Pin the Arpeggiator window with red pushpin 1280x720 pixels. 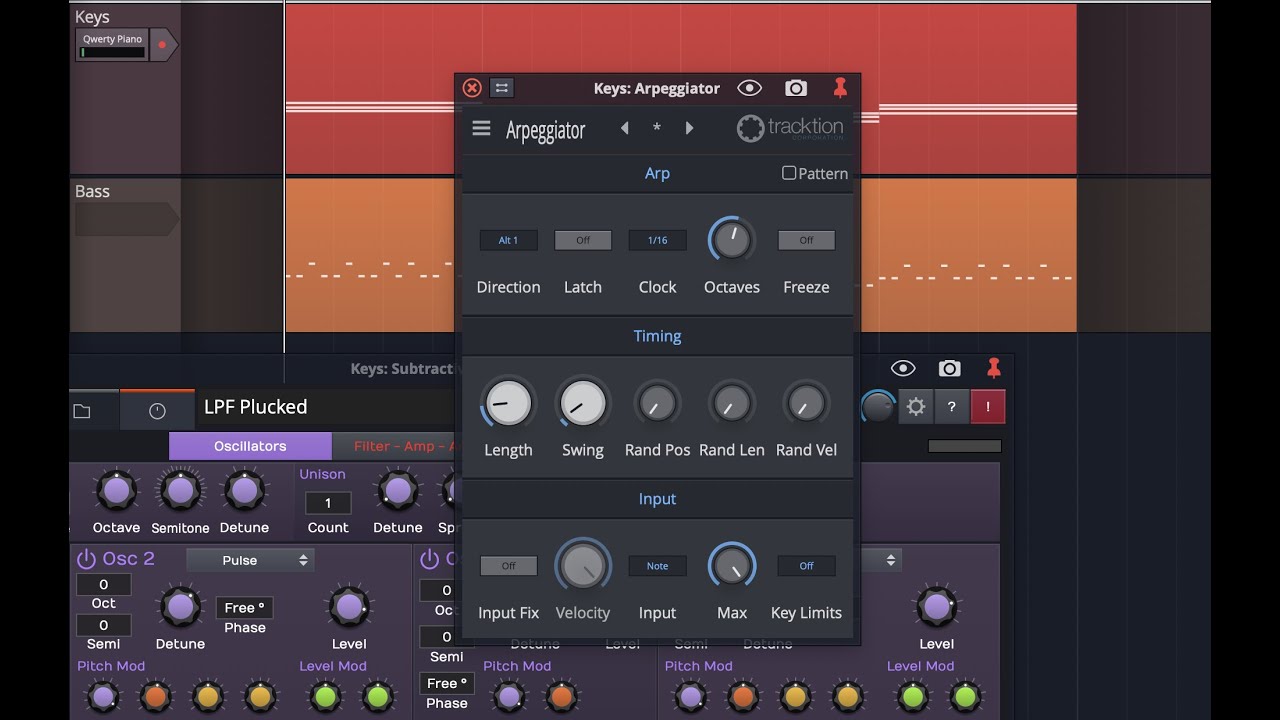coord(840,88)
